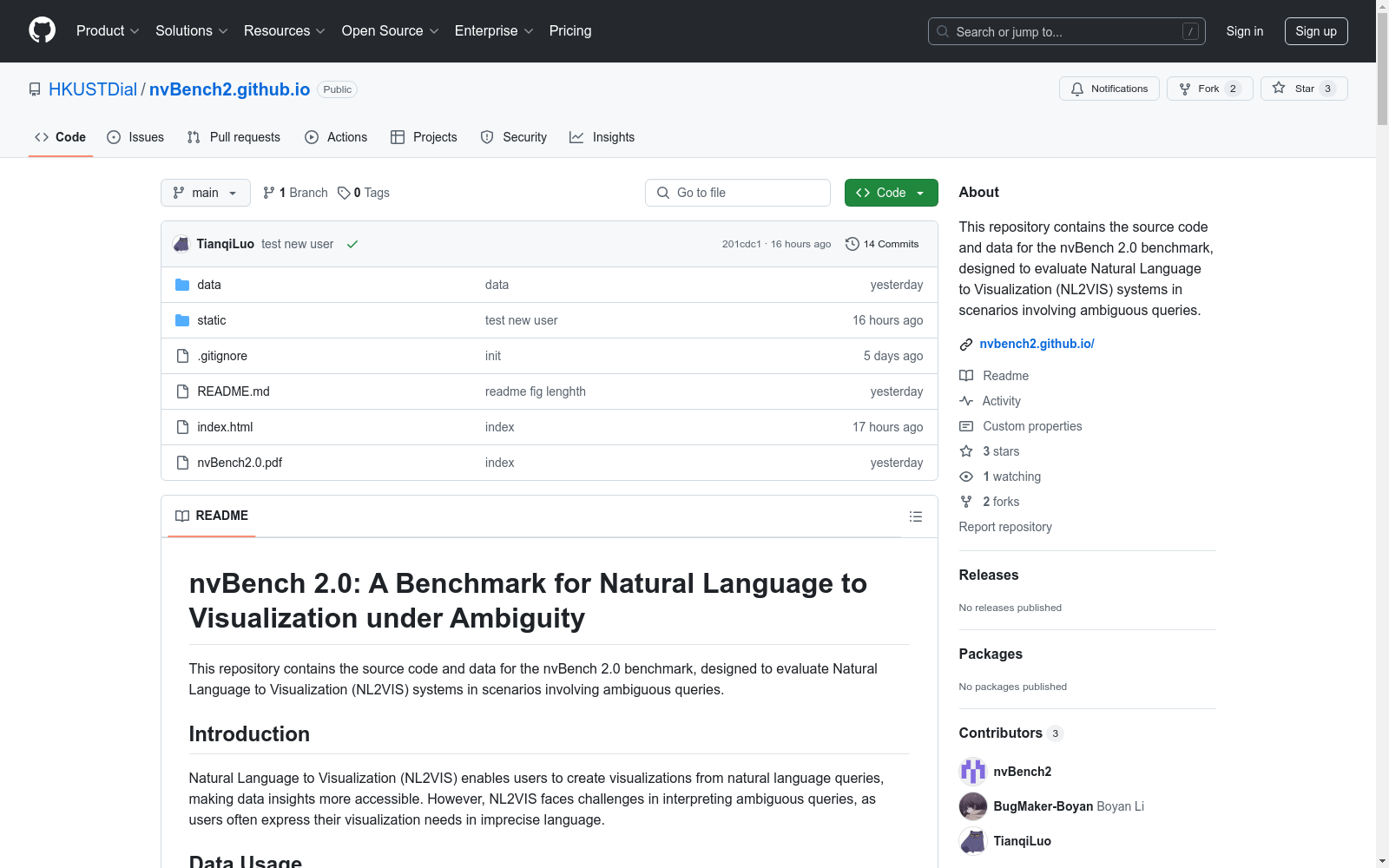Expand the Solutions menu
This screenshot has width=1389, height=868.
[x=192, y=31]
